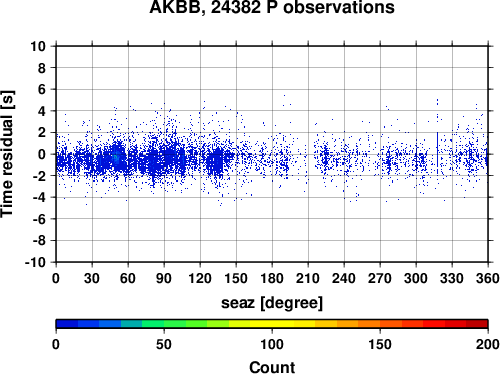The width and height of the screenshot is (500, 374).
Task: Click the y-axis tick label 10
Action: (38, 46)
